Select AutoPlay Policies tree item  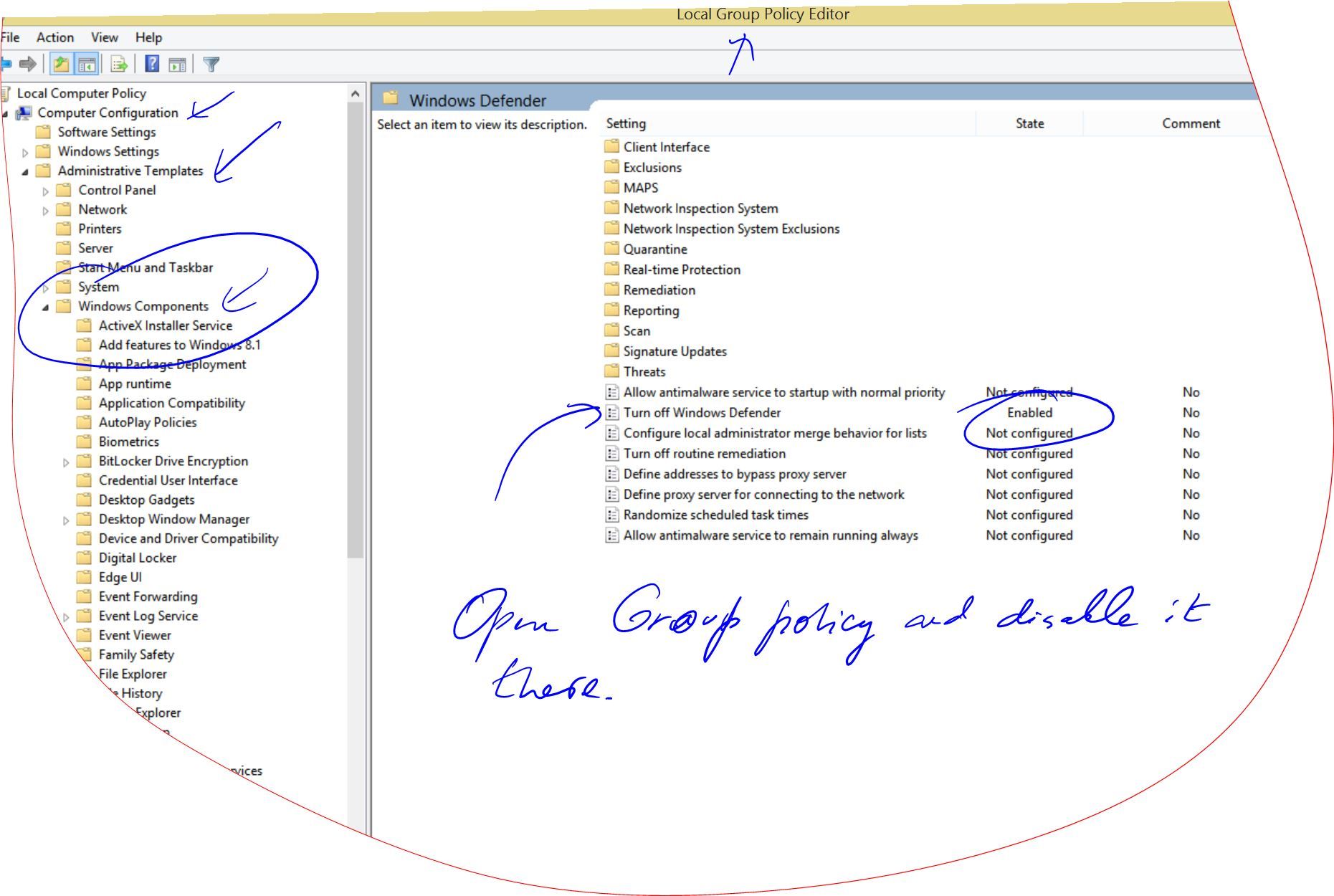(x=148, y=422)
